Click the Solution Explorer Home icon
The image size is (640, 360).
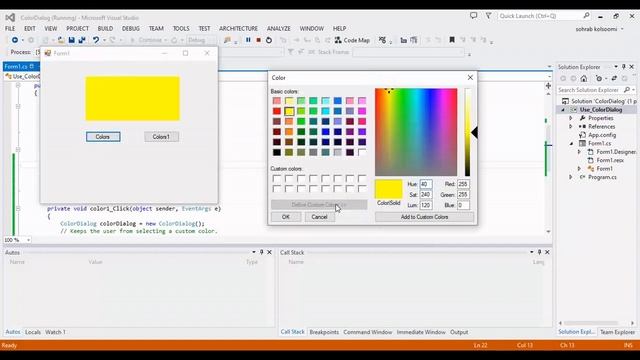click(x=584, y=78)
